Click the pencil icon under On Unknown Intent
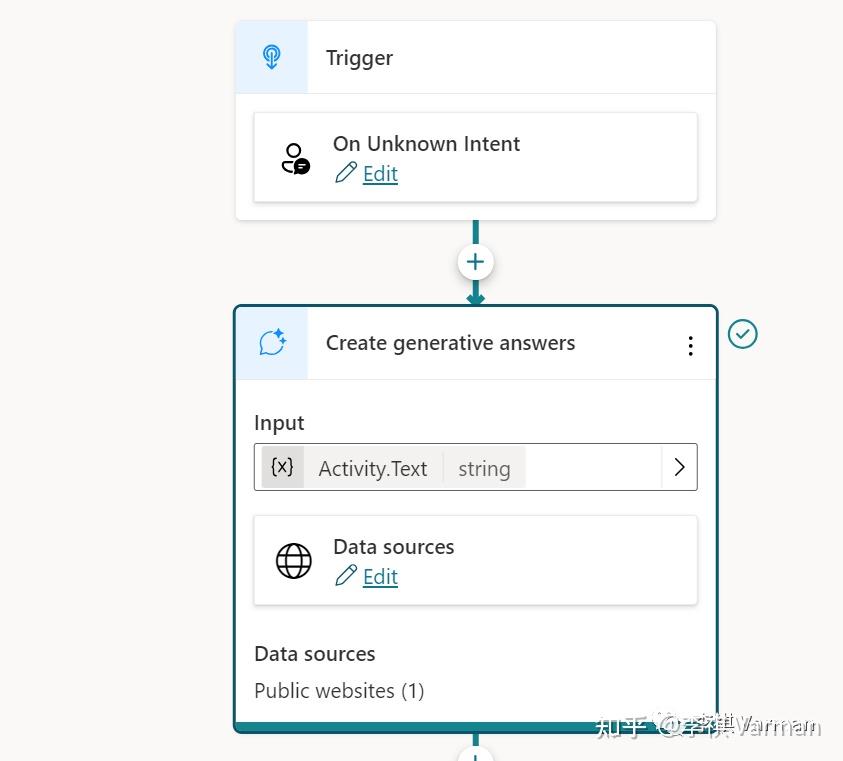843x761 pixels. [346, 174]
